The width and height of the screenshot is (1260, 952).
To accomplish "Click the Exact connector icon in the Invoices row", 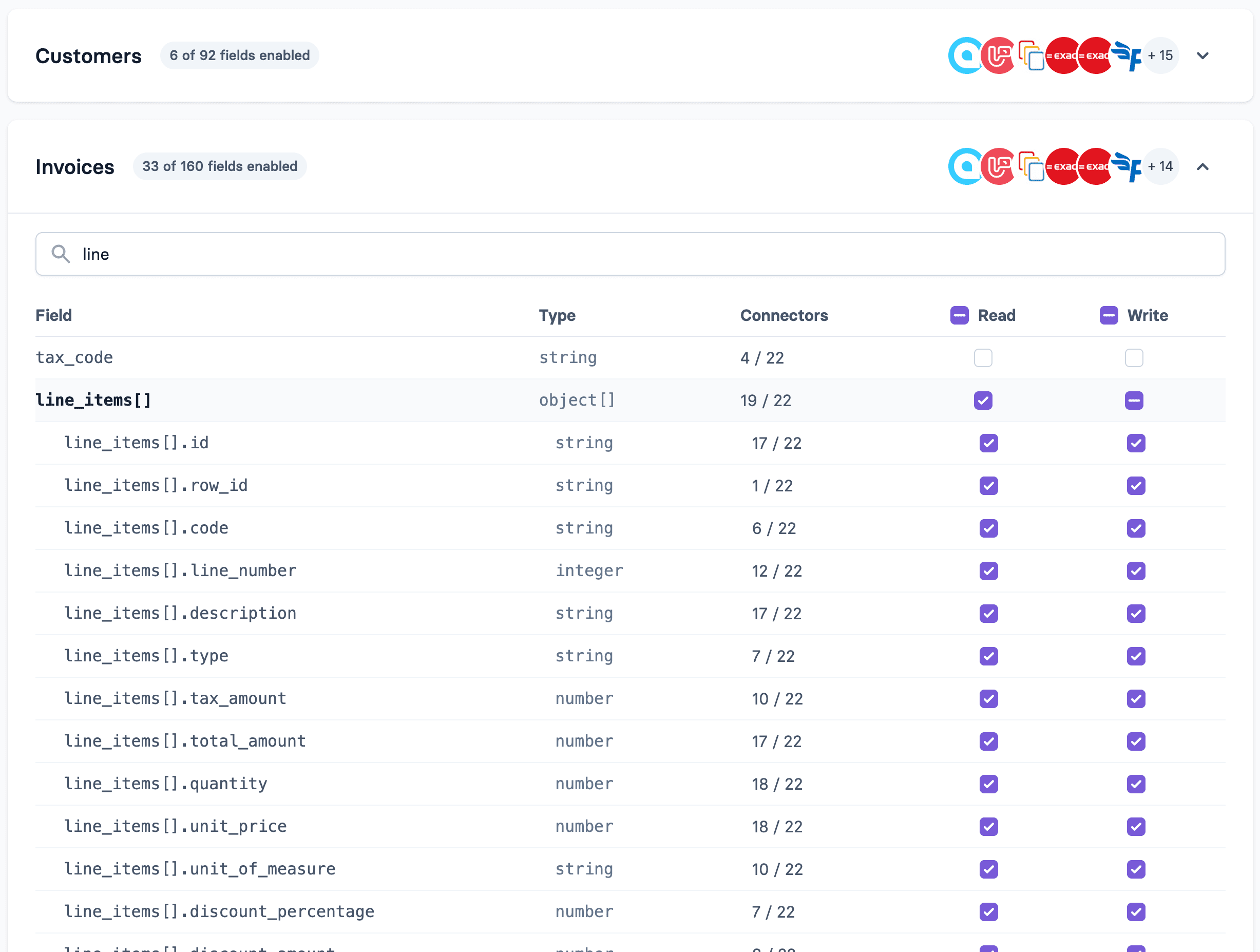I will (1062, 166).
